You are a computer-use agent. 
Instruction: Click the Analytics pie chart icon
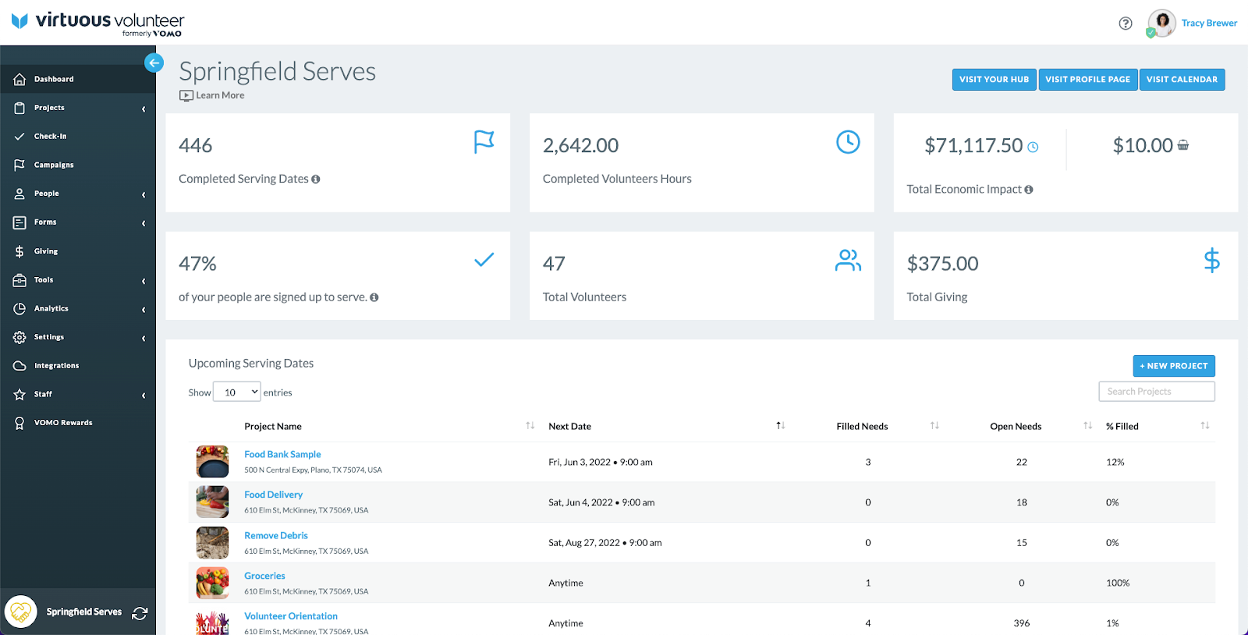click(19, 309)
